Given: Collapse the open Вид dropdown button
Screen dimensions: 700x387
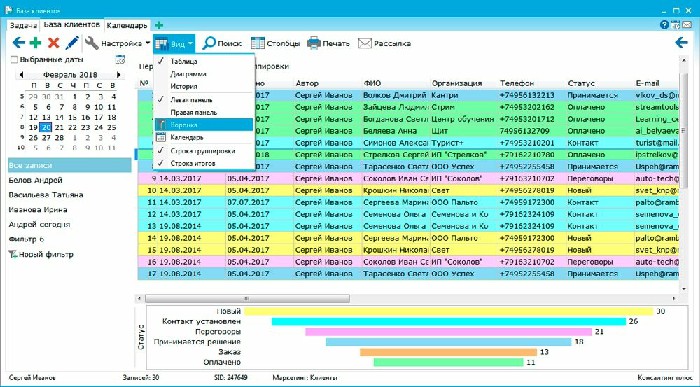Looking at the screenshot, I should (x=174, y=43).
